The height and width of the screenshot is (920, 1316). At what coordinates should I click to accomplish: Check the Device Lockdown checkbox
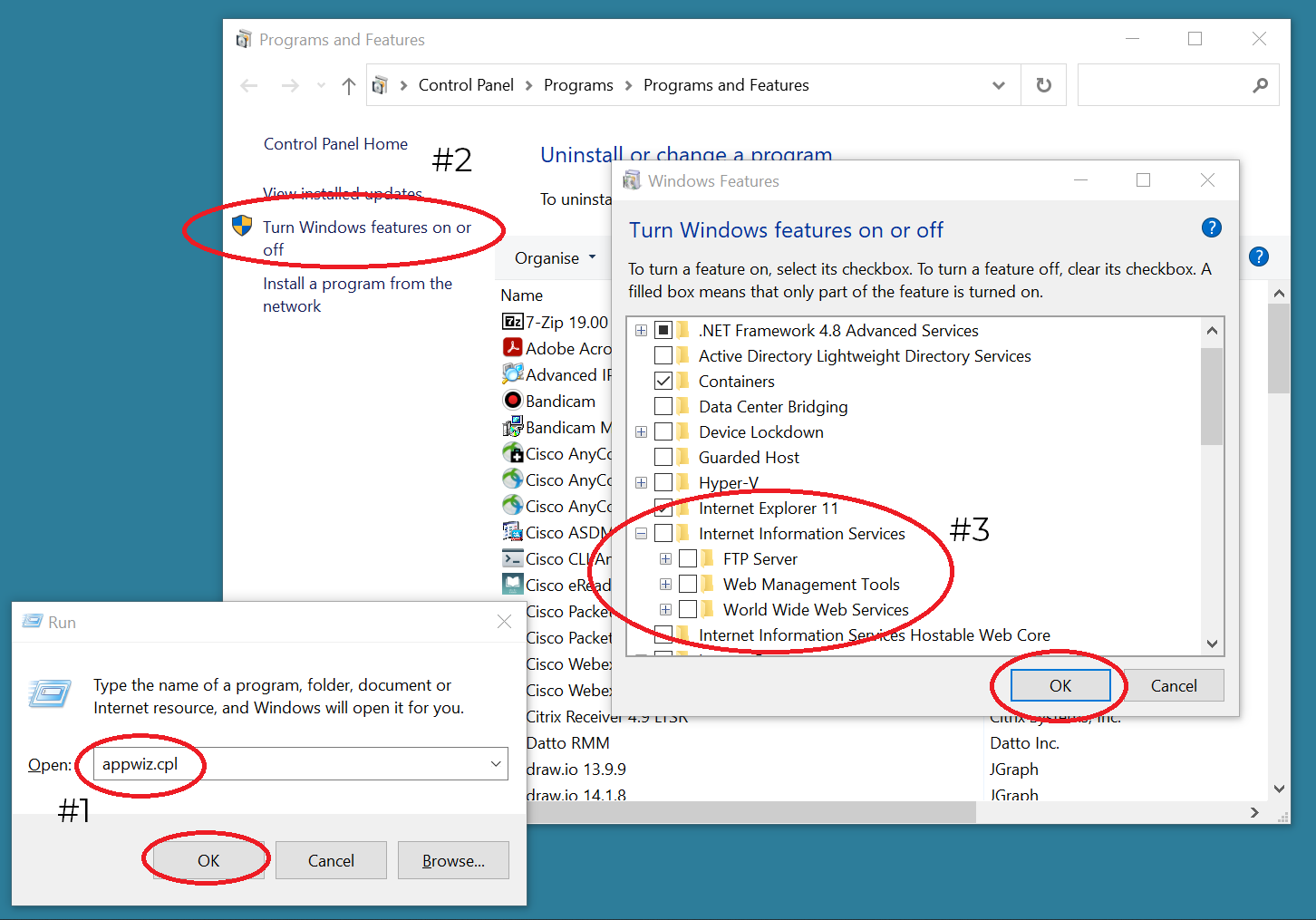(x=663, y=431)
